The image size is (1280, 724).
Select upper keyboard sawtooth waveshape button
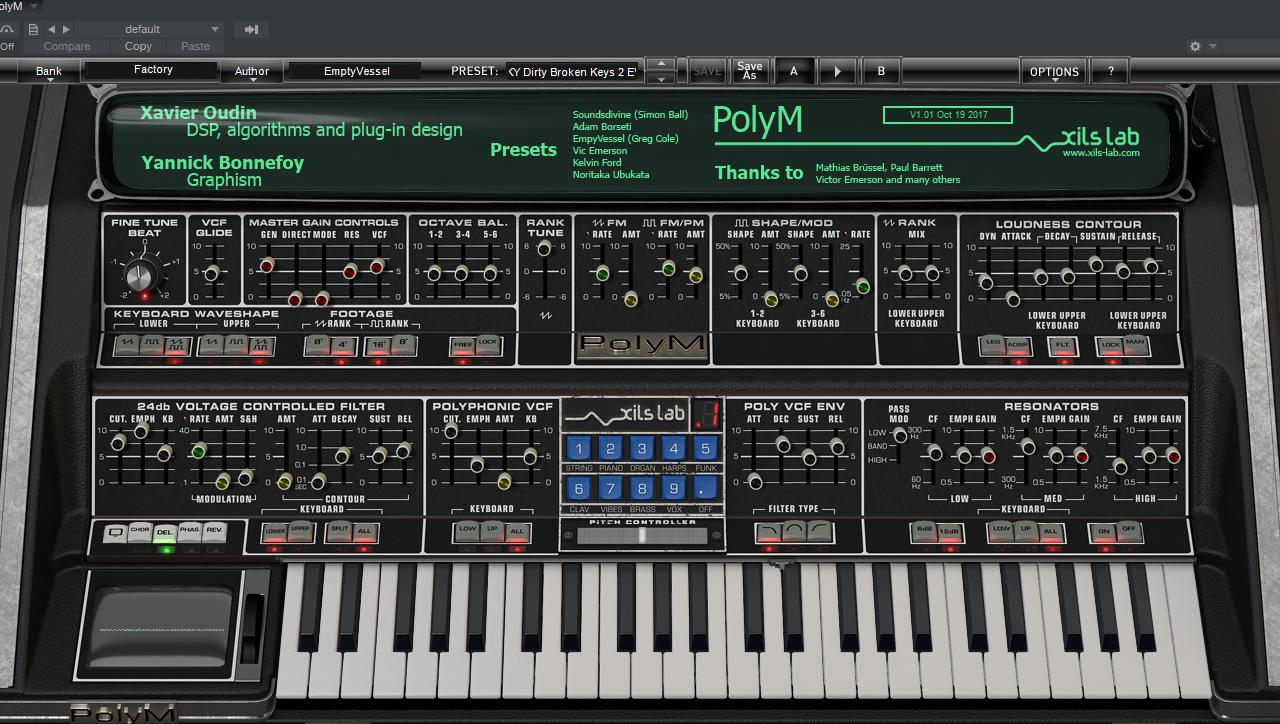(212, 345)
